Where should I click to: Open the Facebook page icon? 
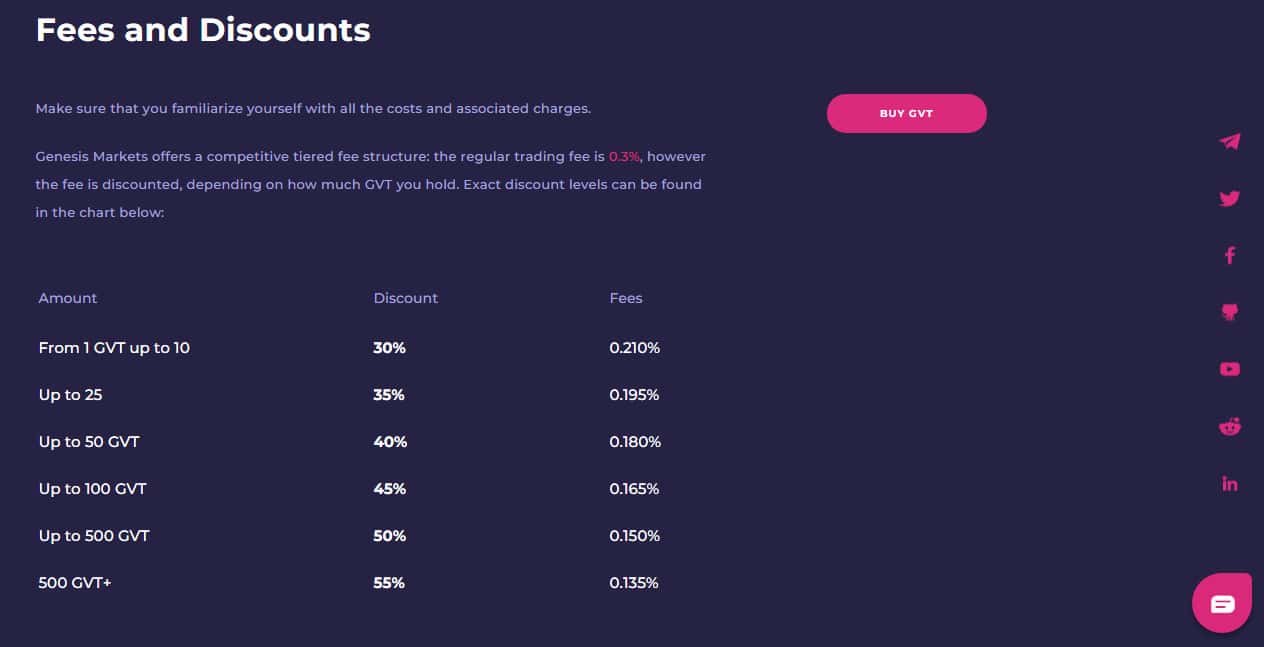click(x=1230, y=255)
